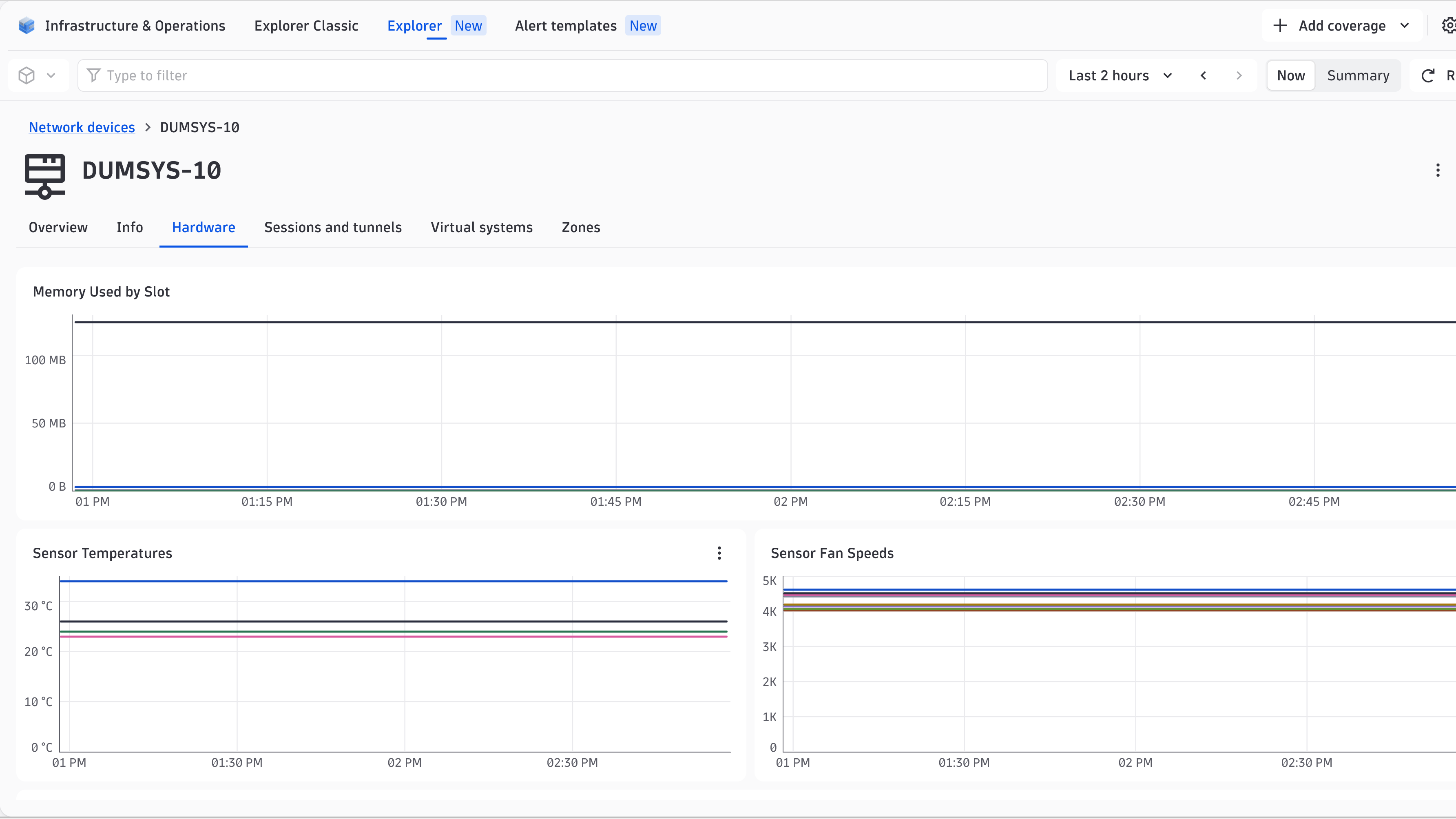
Task: Click 100 MB axis label
Action: tap(45, 360)
